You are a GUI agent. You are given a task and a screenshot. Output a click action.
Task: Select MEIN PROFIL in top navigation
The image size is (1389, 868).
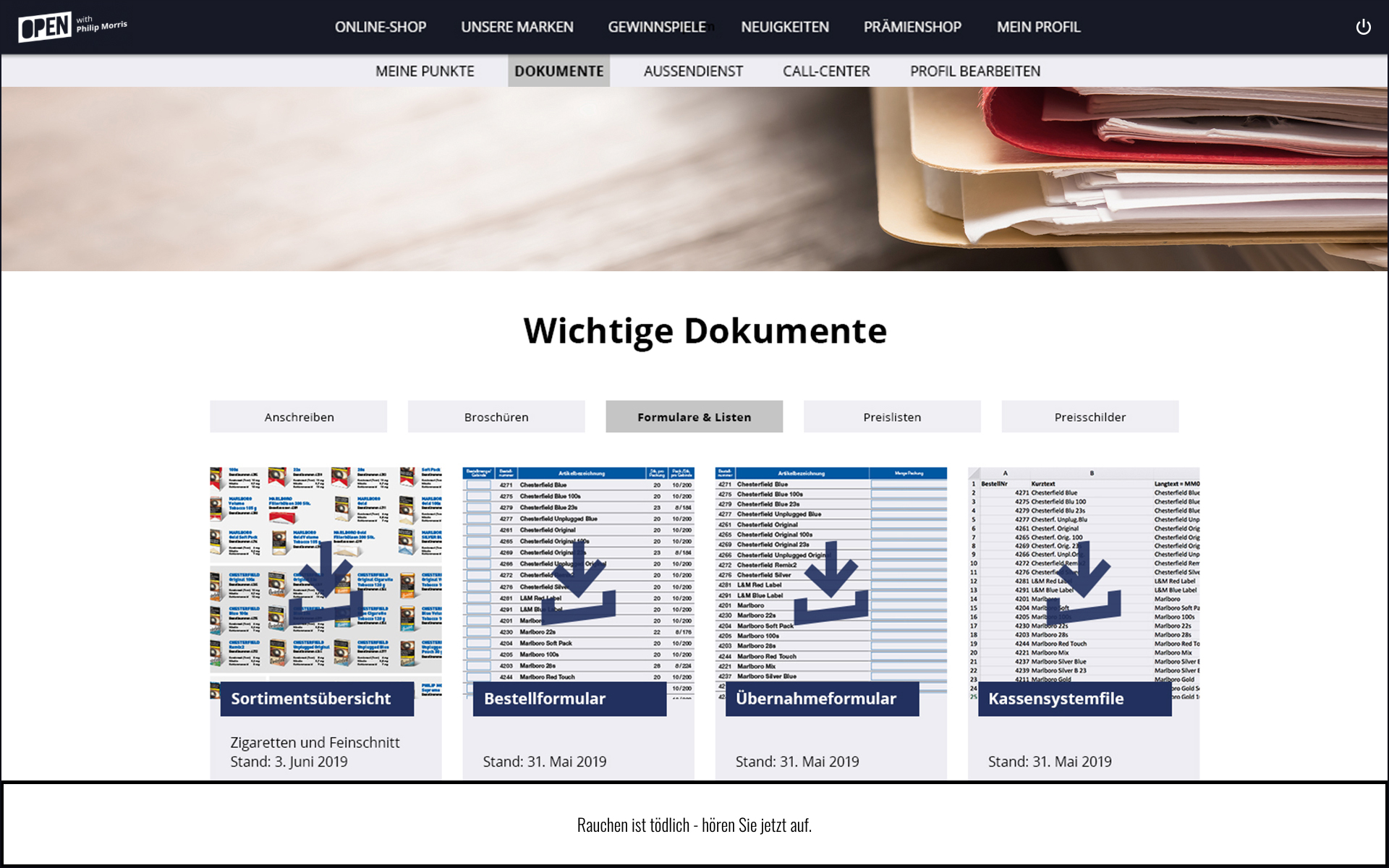click(1038, 27)
